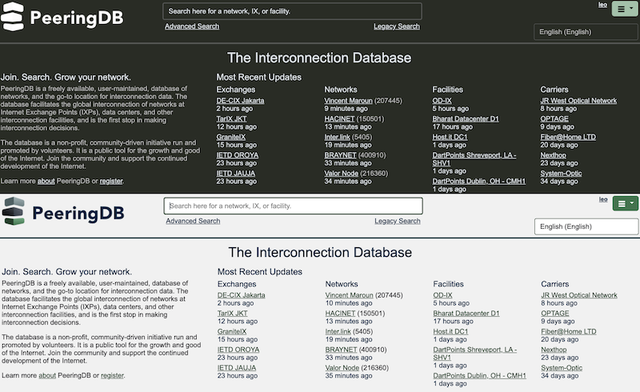
Task: Open DartPoints Dublin, OH - CMH1 in light section
Action: 479,376
